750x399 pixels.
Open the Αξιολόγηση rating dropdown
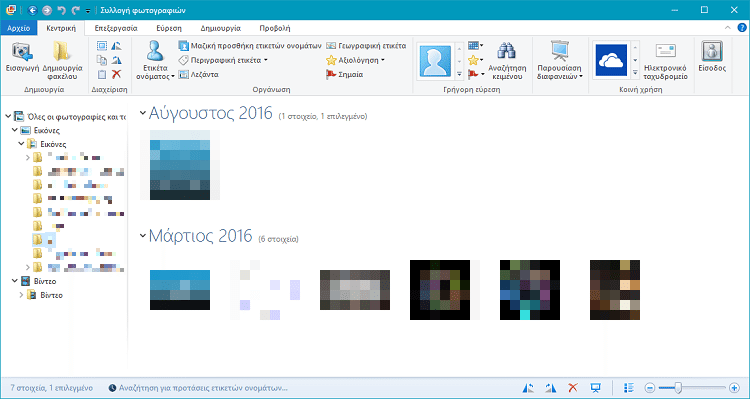(x=355, y=60)
